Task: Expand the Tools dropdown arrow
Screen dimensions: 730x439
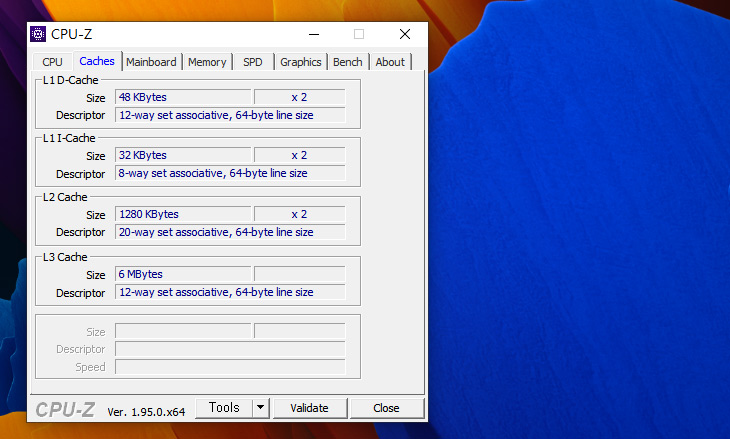Action: click(261, 408)
